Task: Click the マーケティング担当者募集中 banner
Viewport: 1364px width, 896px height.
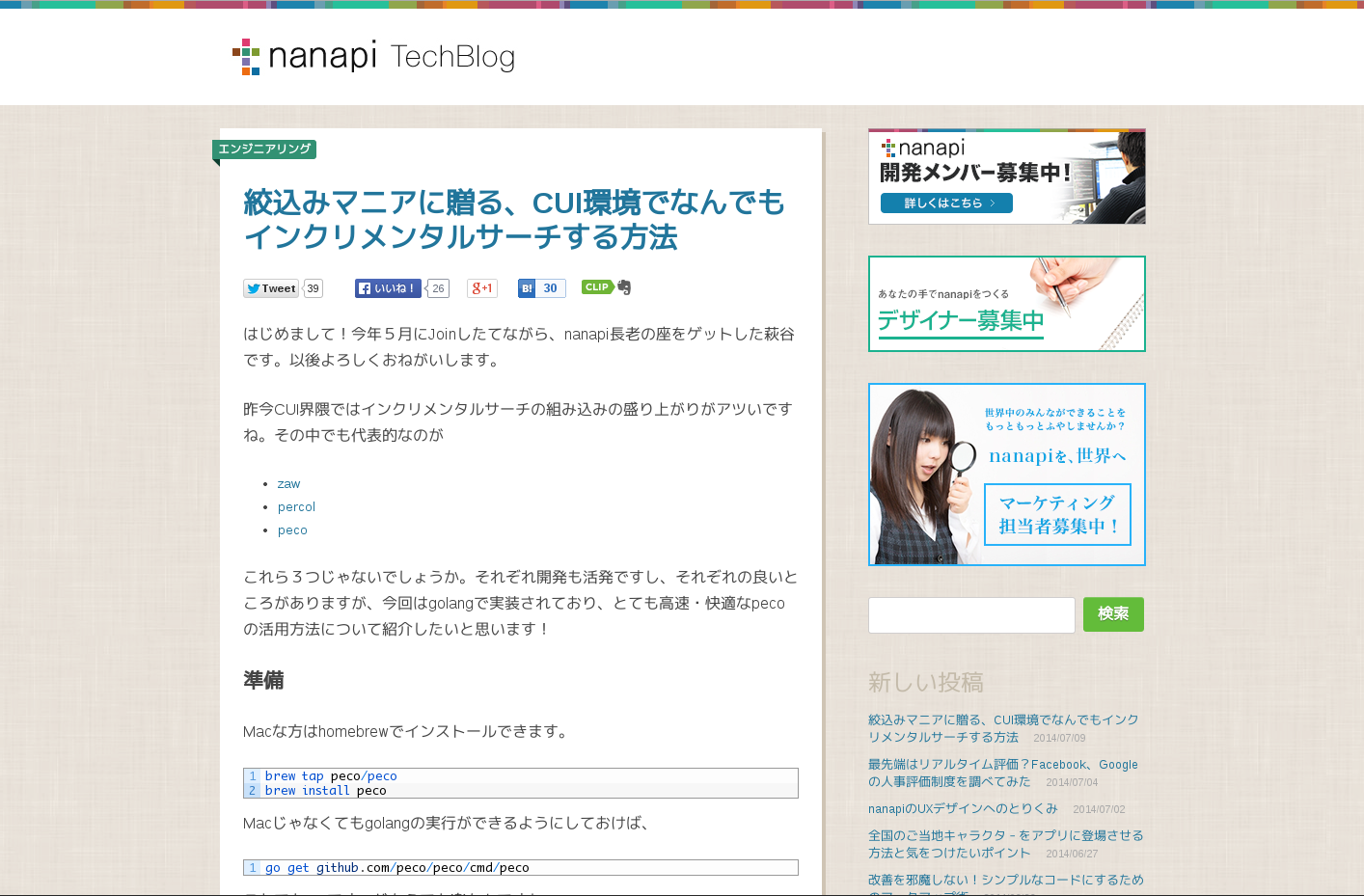Action: click(x=1007, y=475)
